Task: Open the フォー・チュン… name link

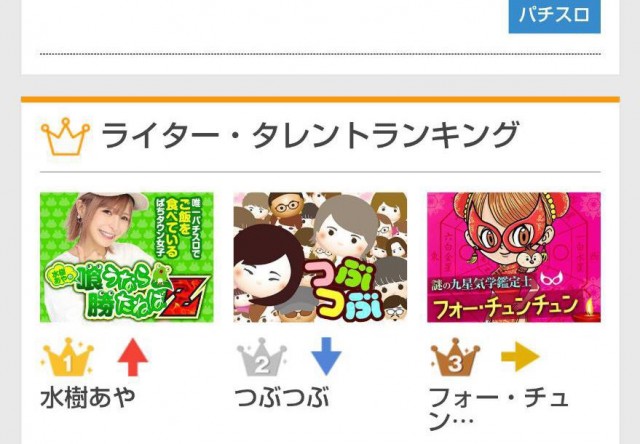Action: click(498, 408)
